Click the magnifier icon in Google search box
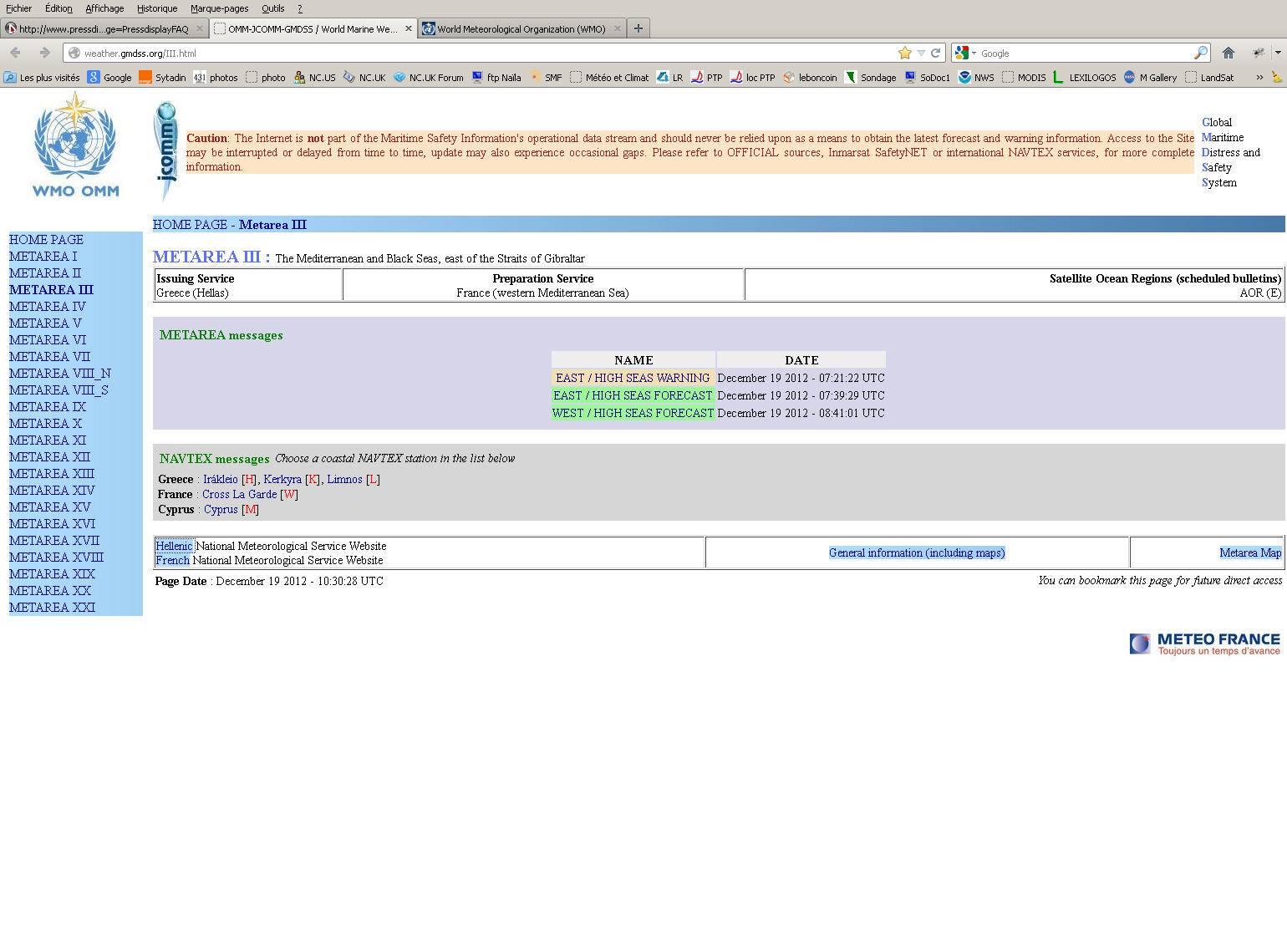The width and height of the screenshot is (1287, 952). coord(1200,53)
